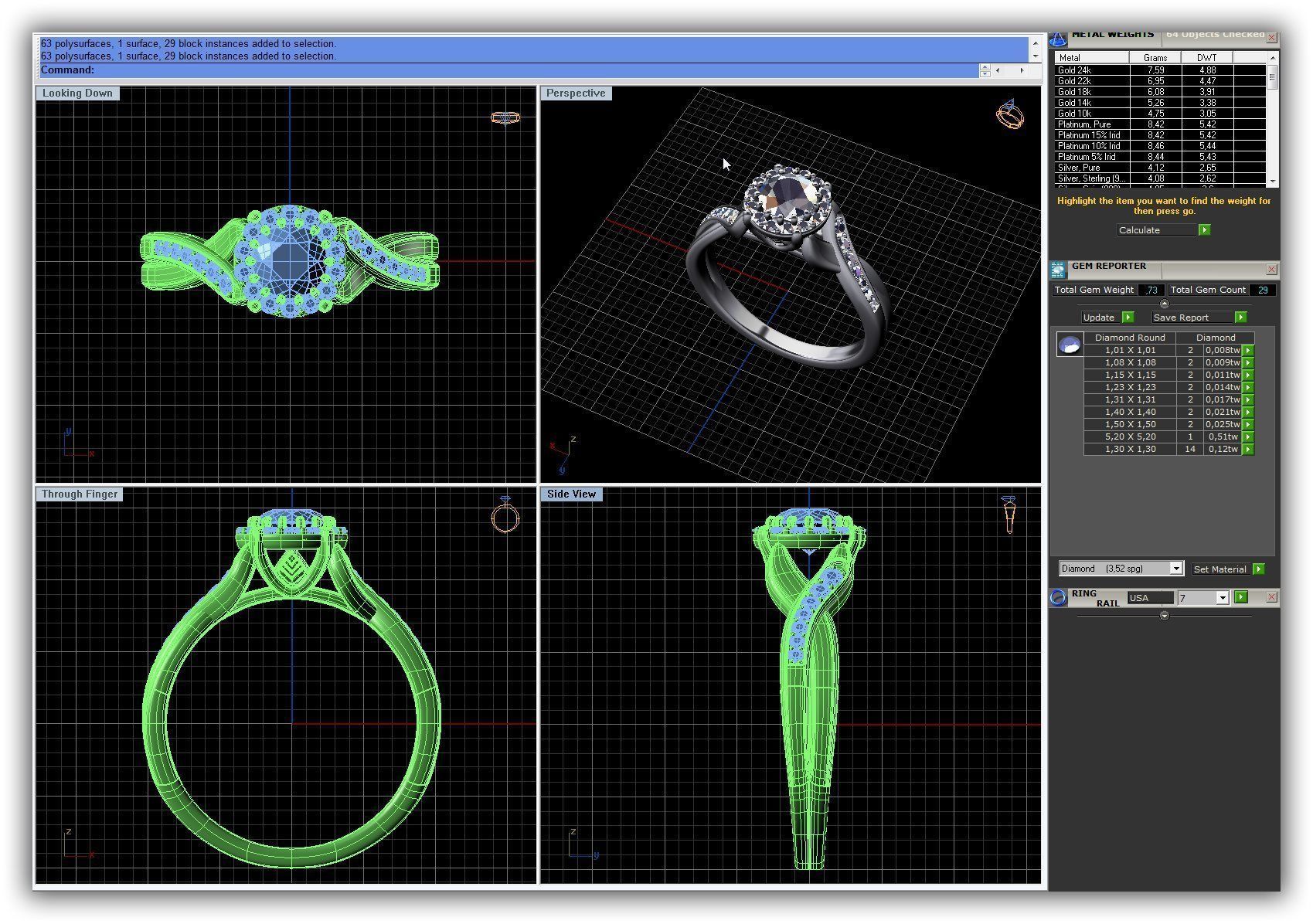
Task: Click green arrow for 5,20 X 5,20 row
Action: (1248, 437)
